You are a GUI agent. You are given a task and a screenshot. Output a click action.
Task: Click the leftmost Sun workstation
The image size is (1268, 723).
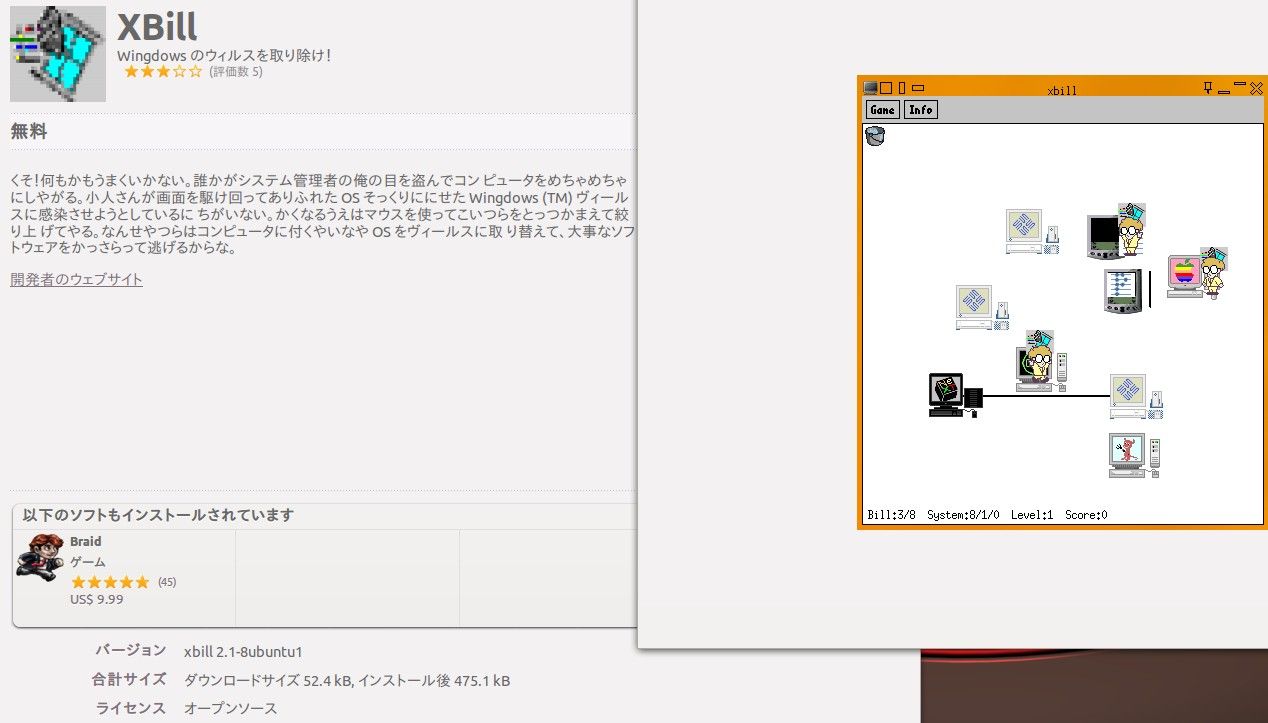click(982, 308)
